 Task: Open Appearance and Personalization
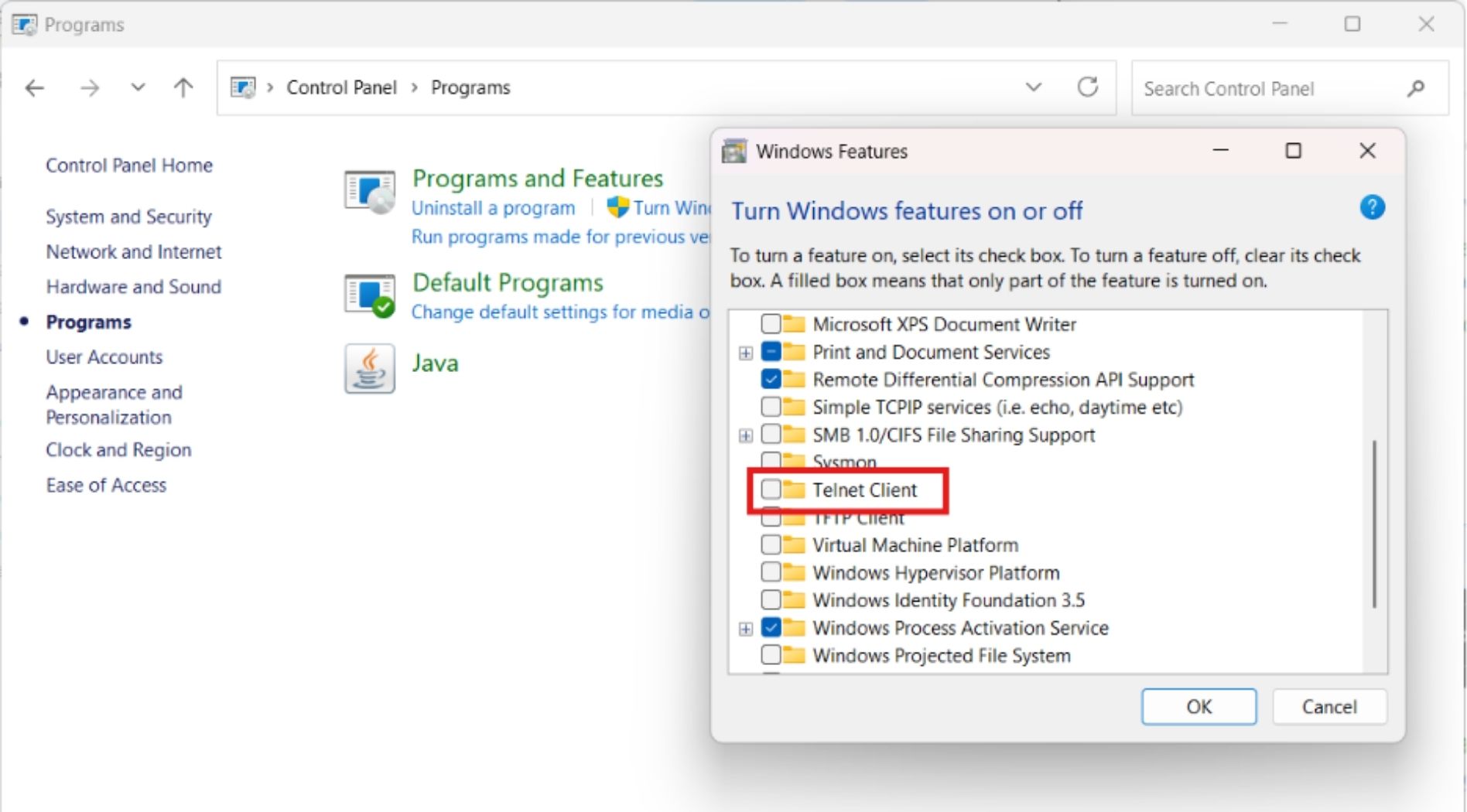[115, 404]
